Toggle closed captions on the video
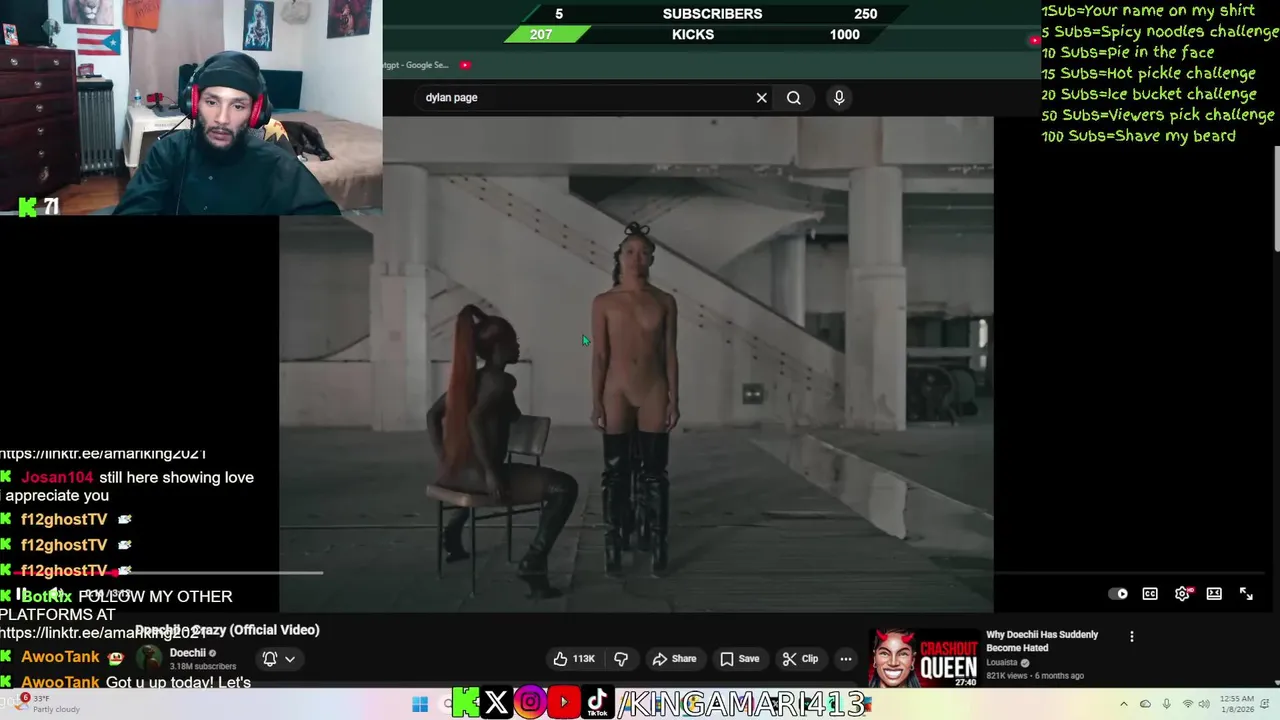Viewport: 1280px width, 720px height. pos(1150,594)
